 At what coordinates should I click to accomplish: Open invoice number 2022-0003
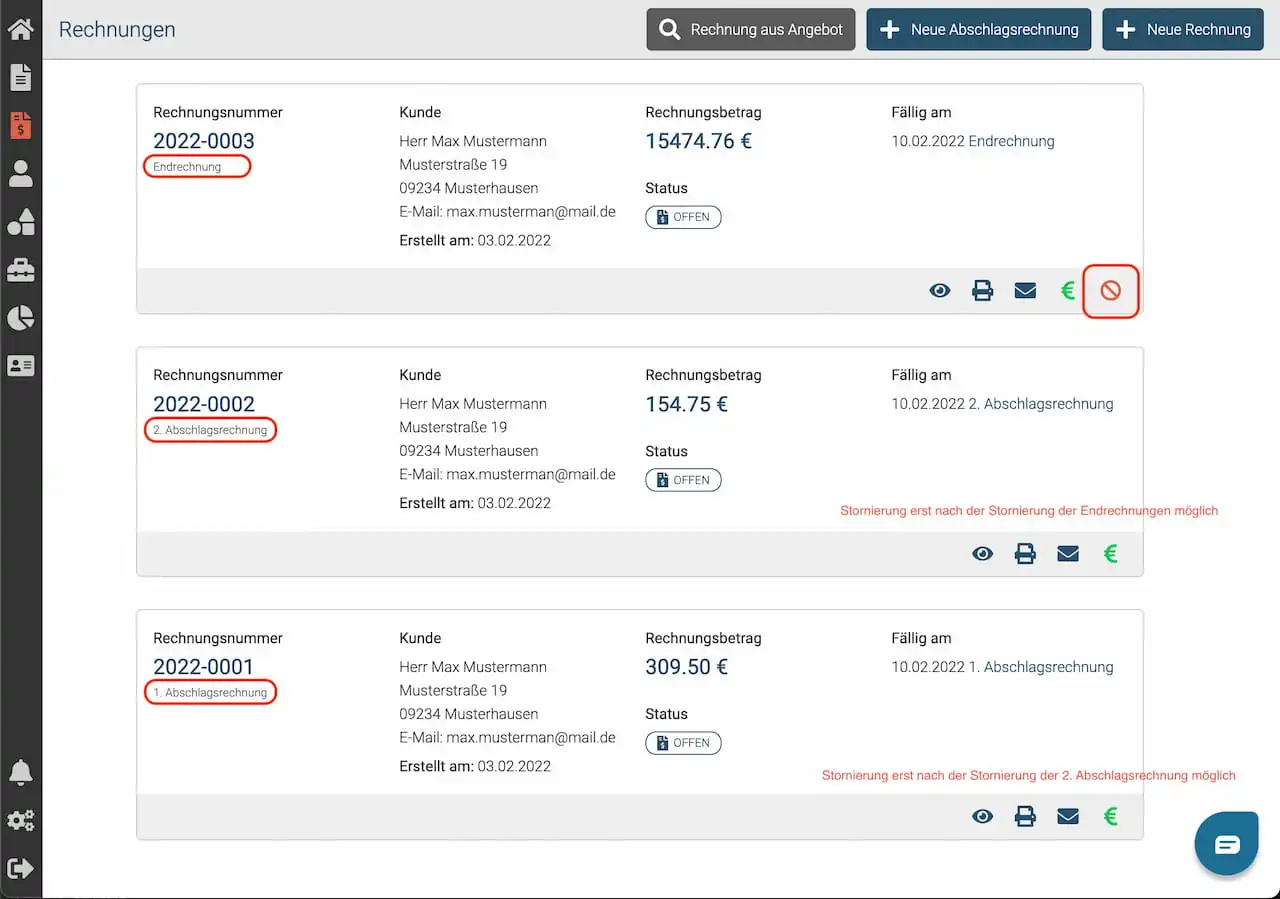[204, 141]
